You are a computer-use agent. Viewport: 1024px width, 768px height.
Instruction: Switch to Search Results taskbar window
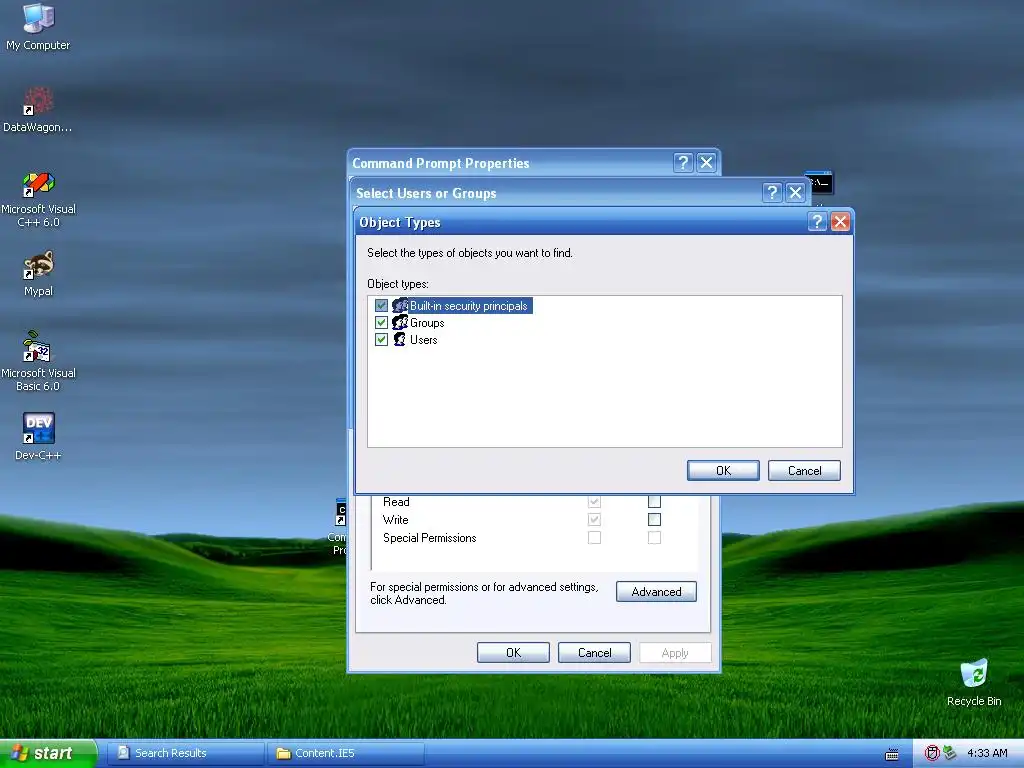click(185, 753)
